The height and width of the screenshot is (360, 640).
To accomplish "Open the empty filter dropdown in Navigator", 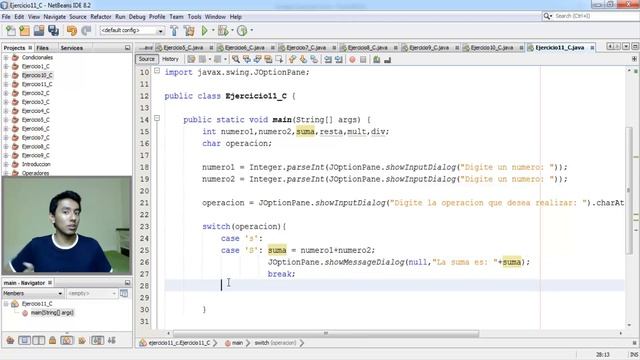I will tap(92, 293).
